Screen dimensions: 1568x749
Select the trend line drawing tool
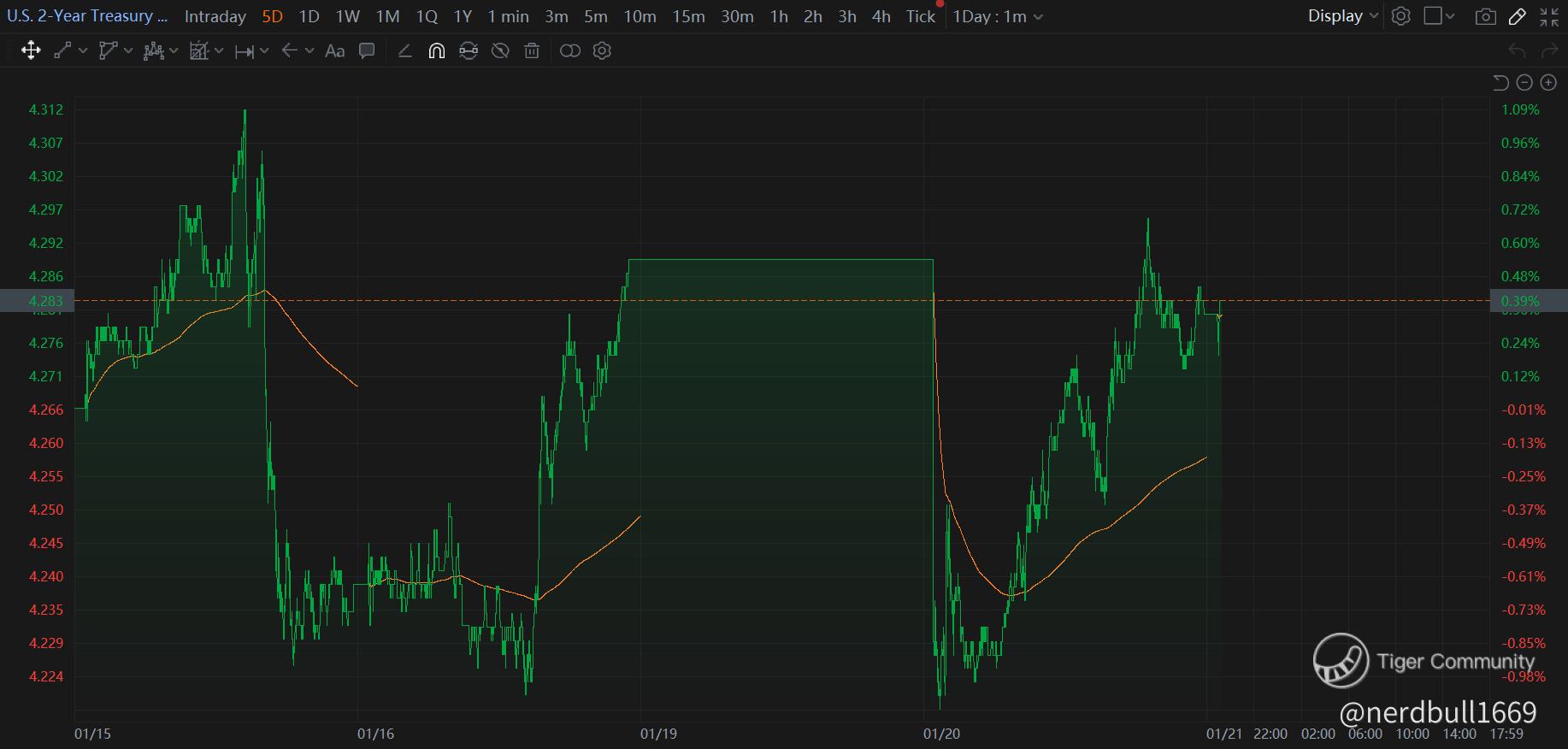tap(62, 51)
